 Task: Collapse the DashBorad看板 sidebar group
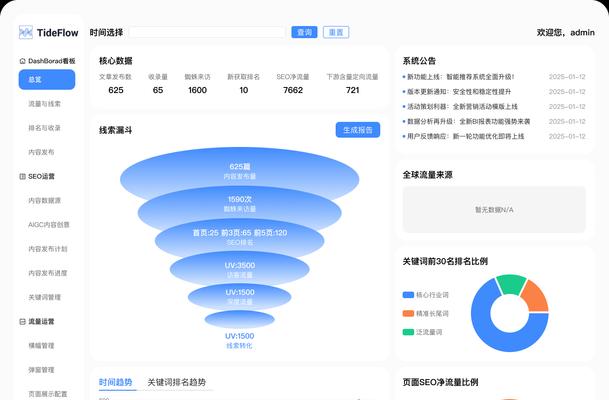coord(47,61)
